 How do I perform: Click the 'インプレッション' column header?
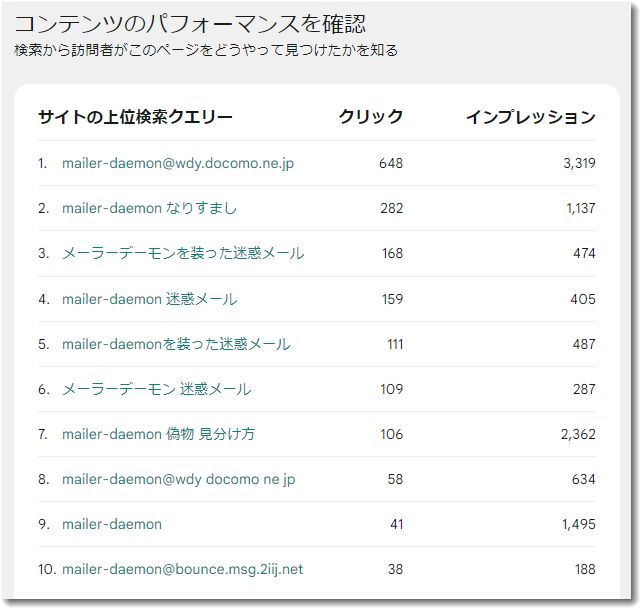coord(530,117)
